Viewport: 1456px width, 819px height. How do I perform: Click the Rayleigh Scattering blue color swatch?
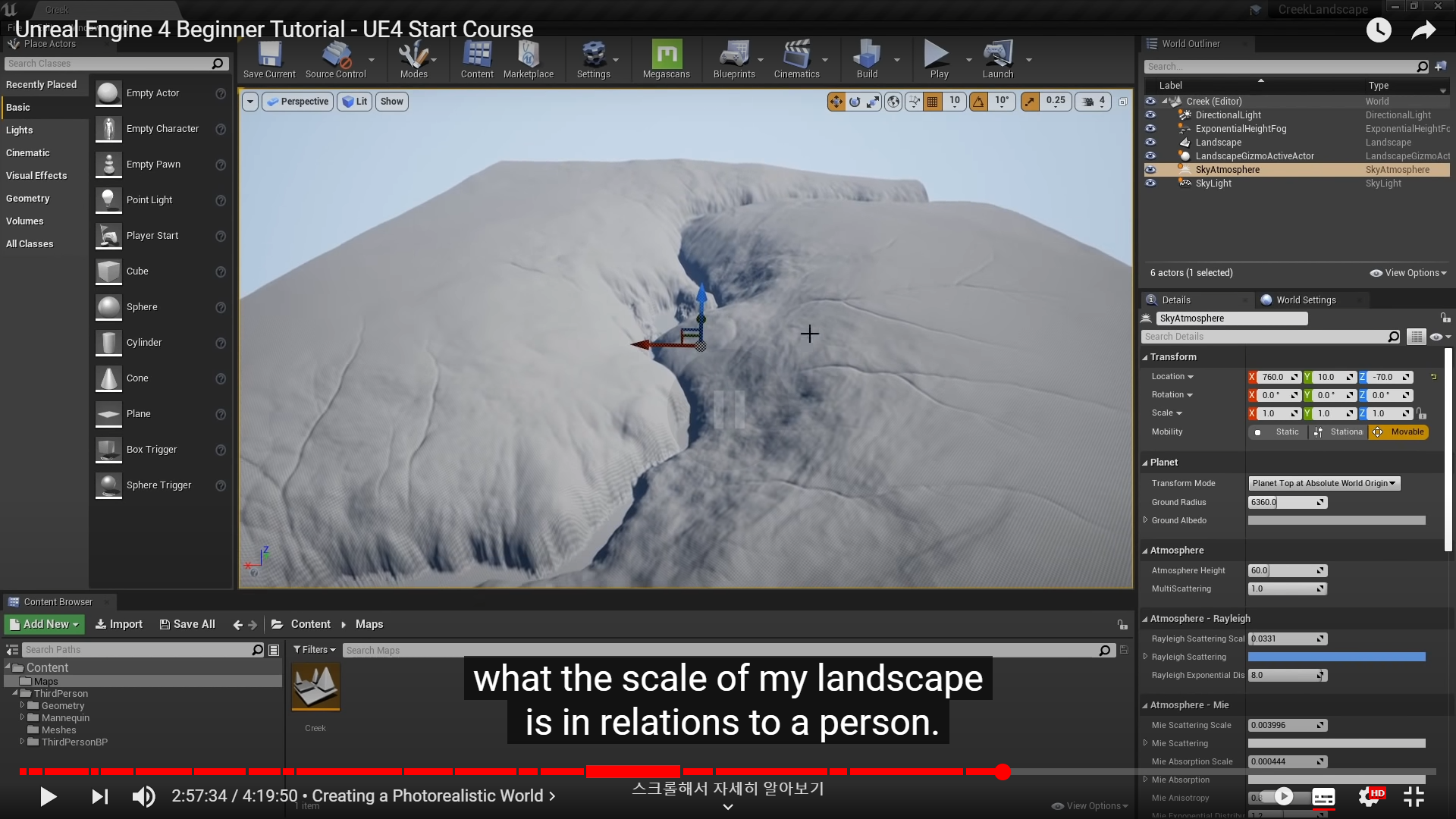[1336, 657]
